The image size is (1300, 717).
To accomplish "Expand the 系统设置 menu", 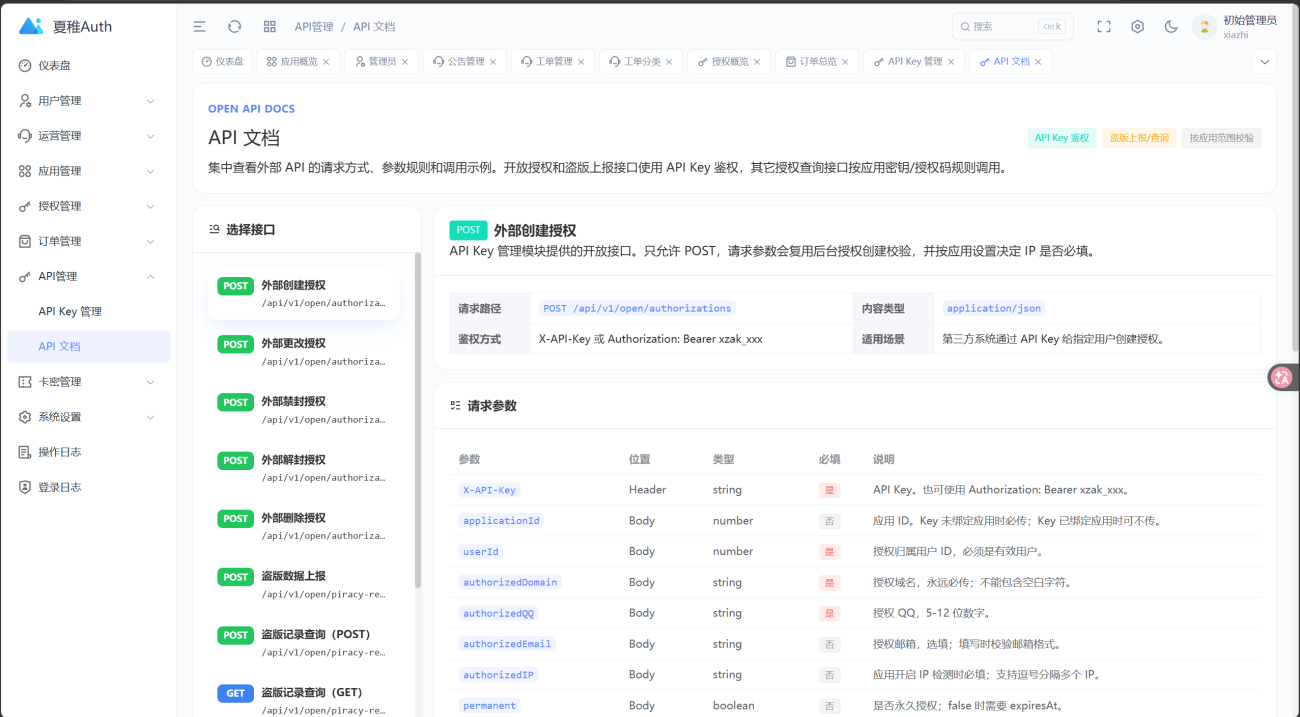I will point(88,417).
